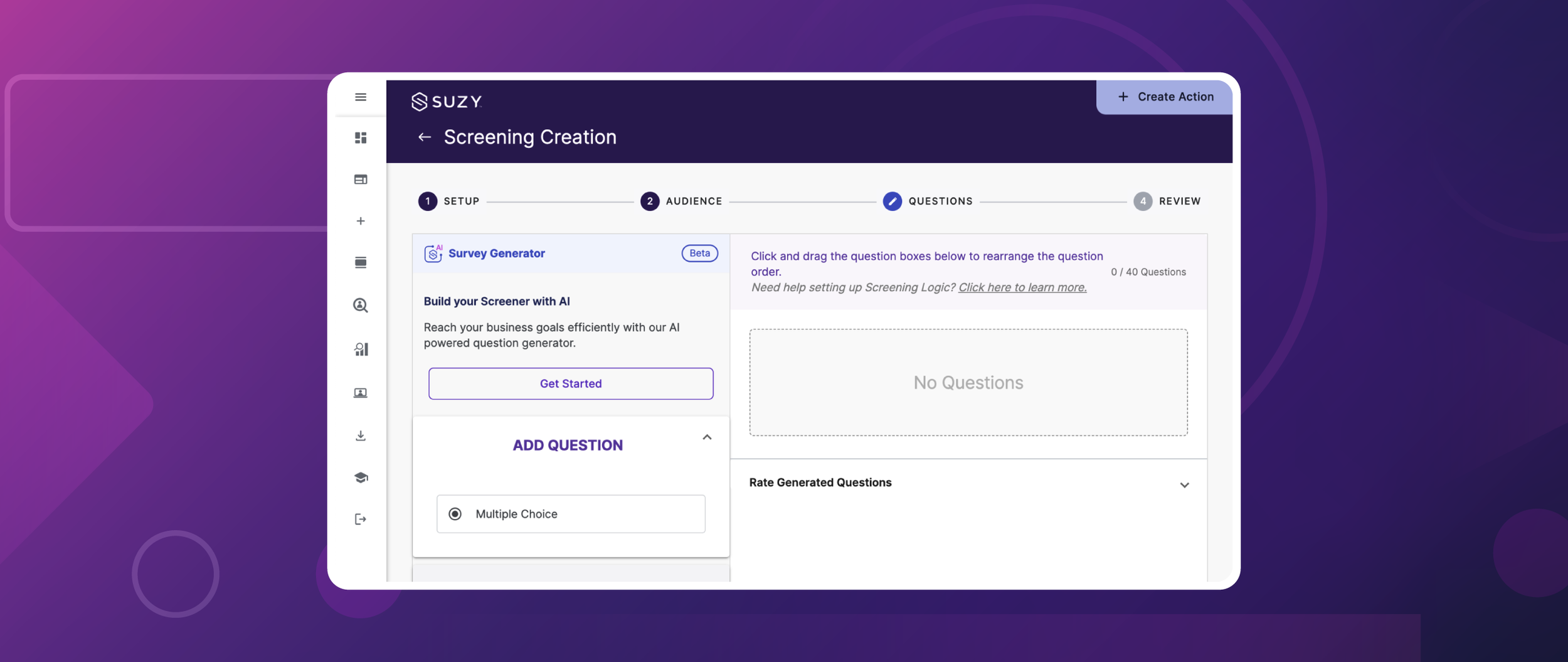Screen dimensions: 1568x662
Task: Go to the REVIEW step
Action: 1143,201
